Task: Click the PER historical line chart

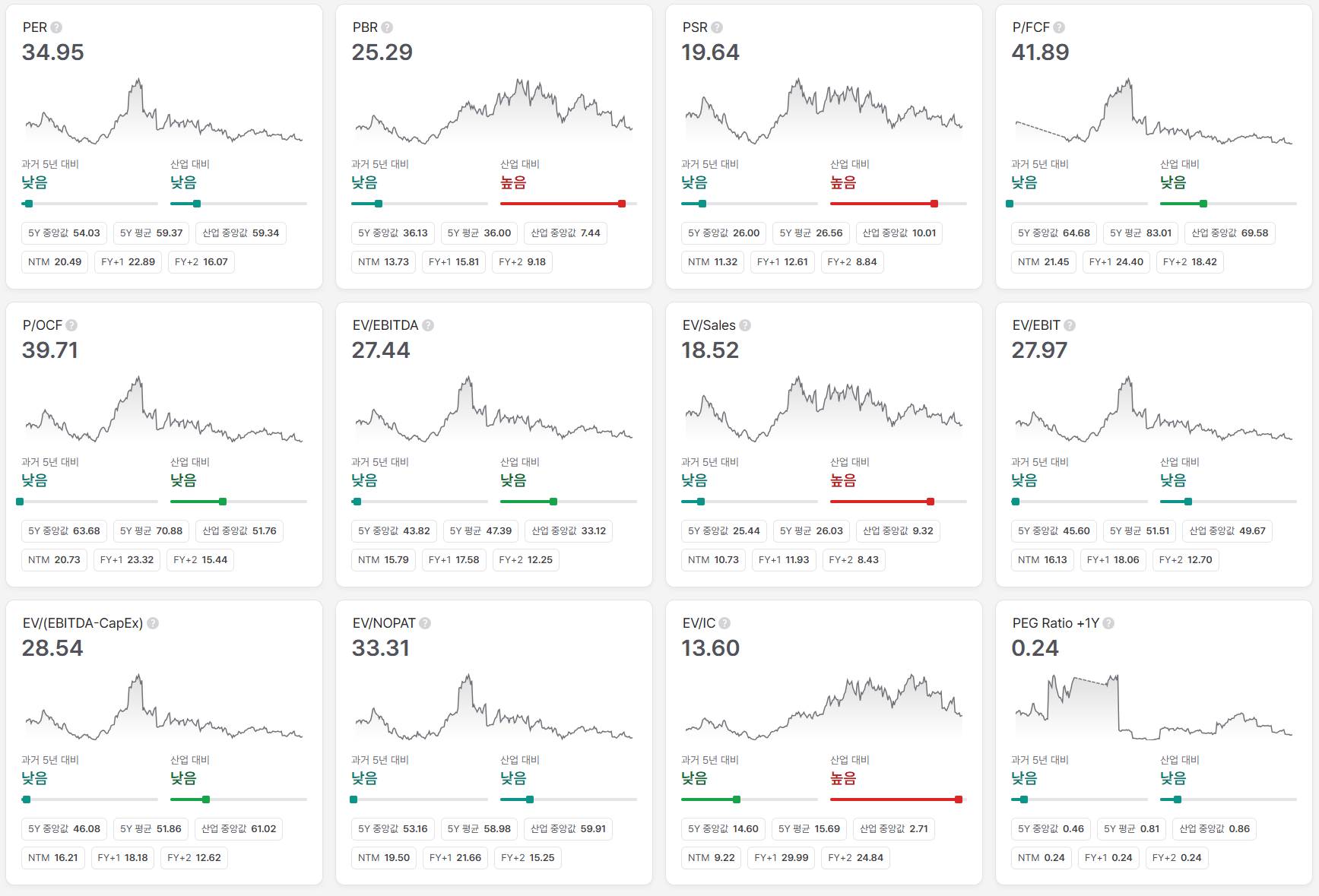Action: coord(164,112)
